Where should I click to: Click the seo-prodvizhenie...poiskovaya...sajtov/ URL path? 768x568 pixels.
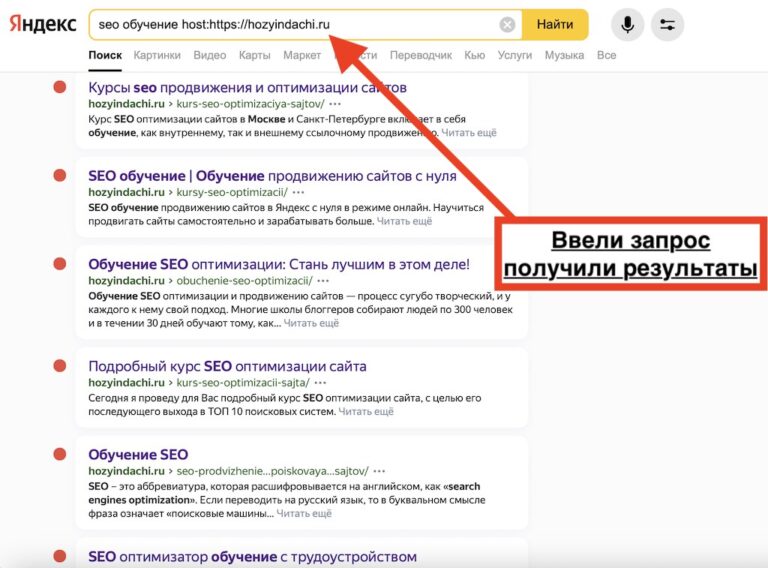[272, 471]
